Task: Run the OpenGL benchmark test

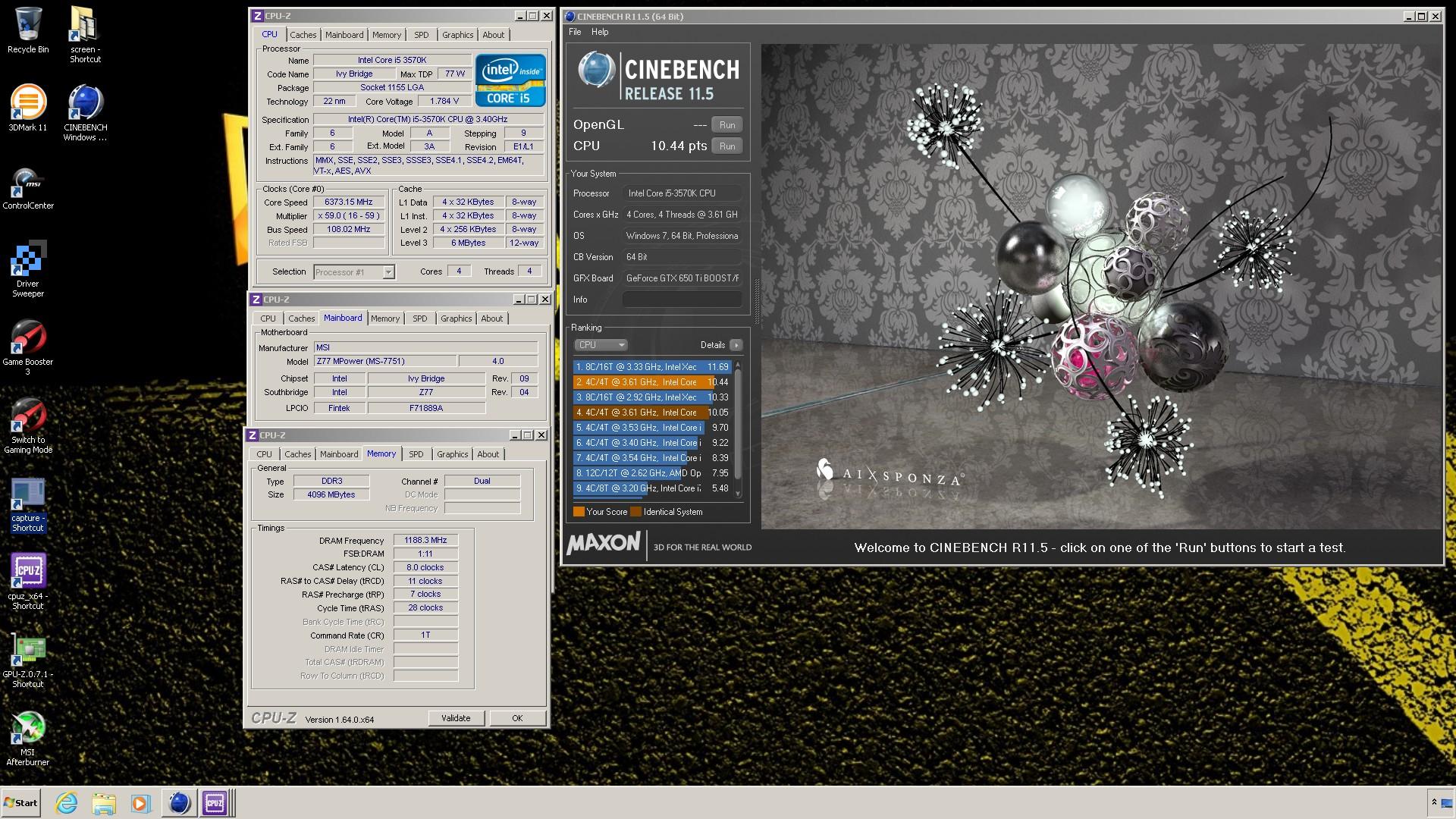Action: [x=727, y=125]
